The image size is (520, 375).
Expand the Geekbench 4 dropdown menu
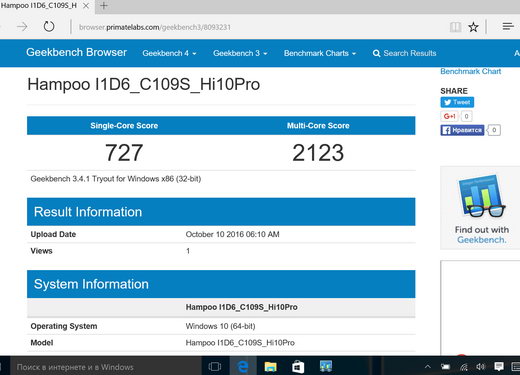[169, 53]
